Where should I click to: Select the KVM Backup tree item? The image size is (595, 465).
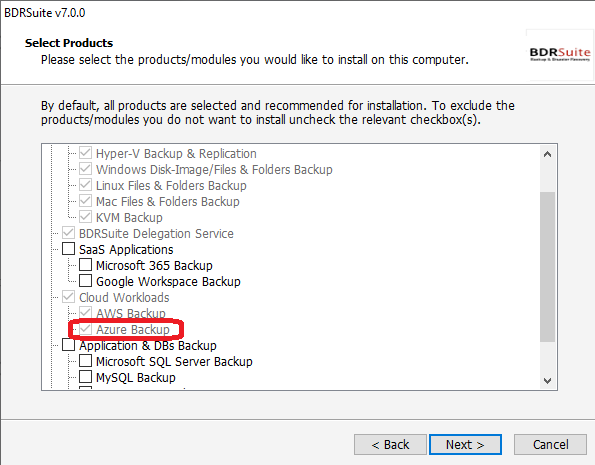point(129,218)
